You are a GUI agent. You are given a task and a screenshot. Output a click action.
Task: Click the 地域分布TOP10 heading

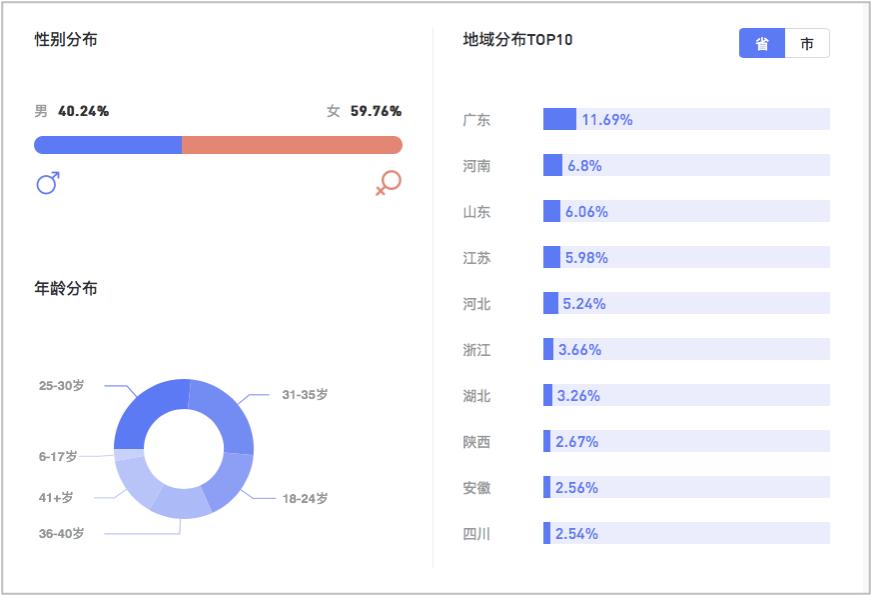pos(517,40)
